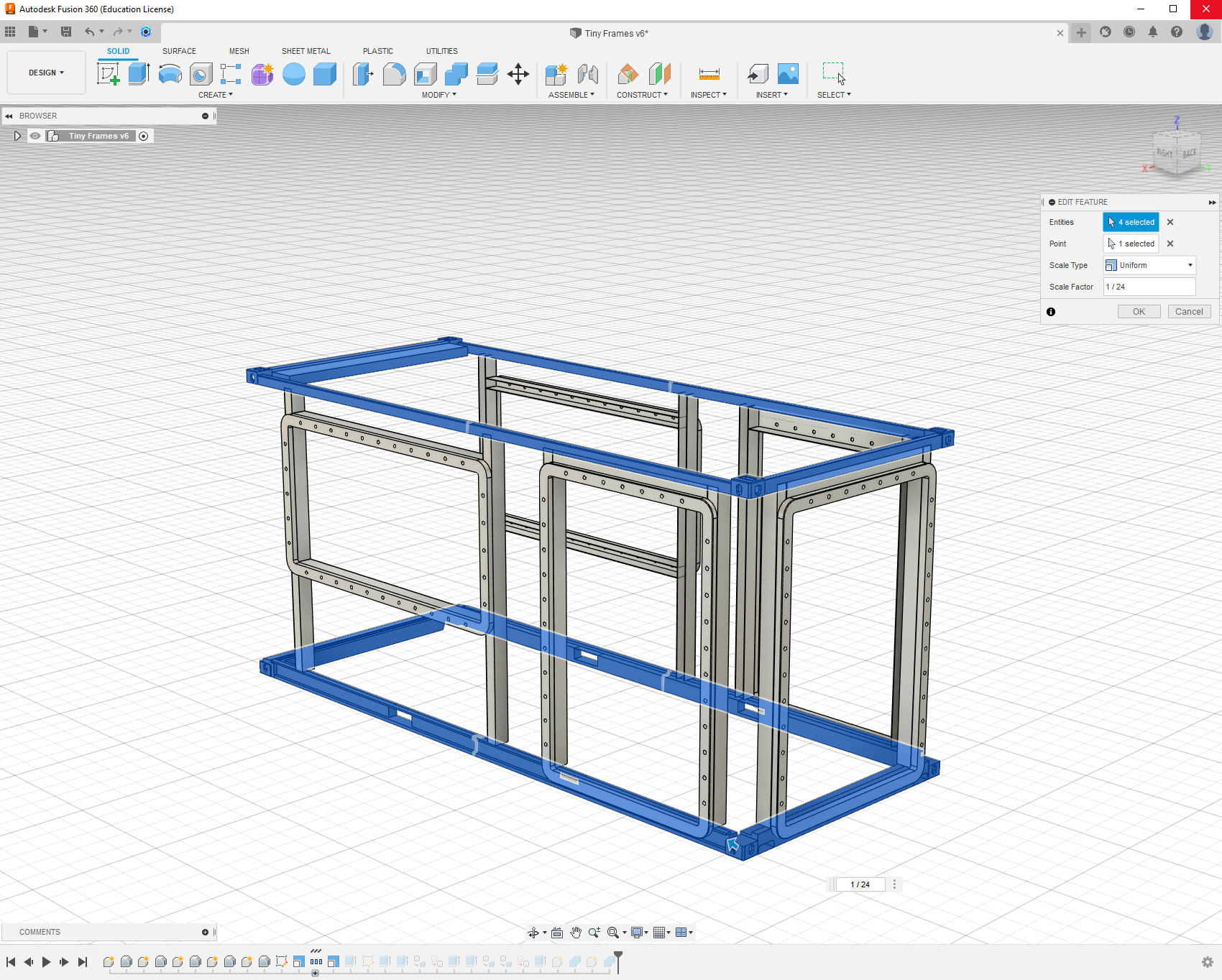Select the Measure inspect tool

(x=709, y=74)
